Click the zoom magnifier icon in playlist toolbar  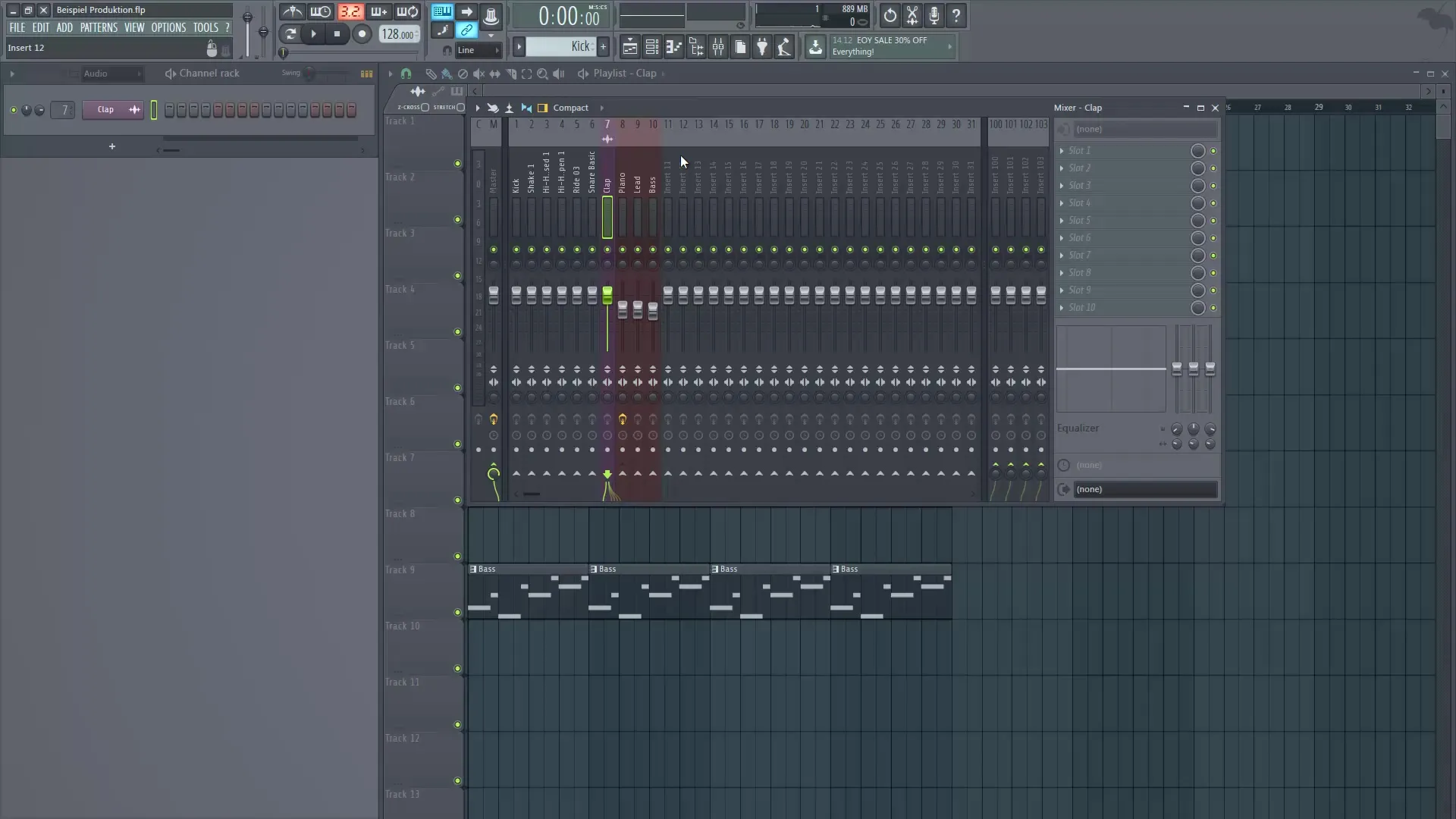point(543,74)
